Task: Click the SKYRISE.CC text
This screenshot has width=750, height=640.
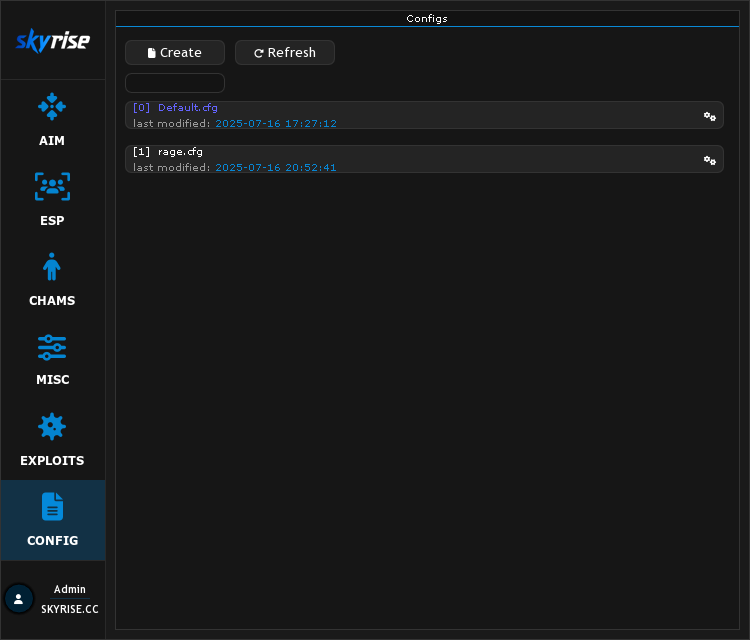Action: (x=70, y=609)
